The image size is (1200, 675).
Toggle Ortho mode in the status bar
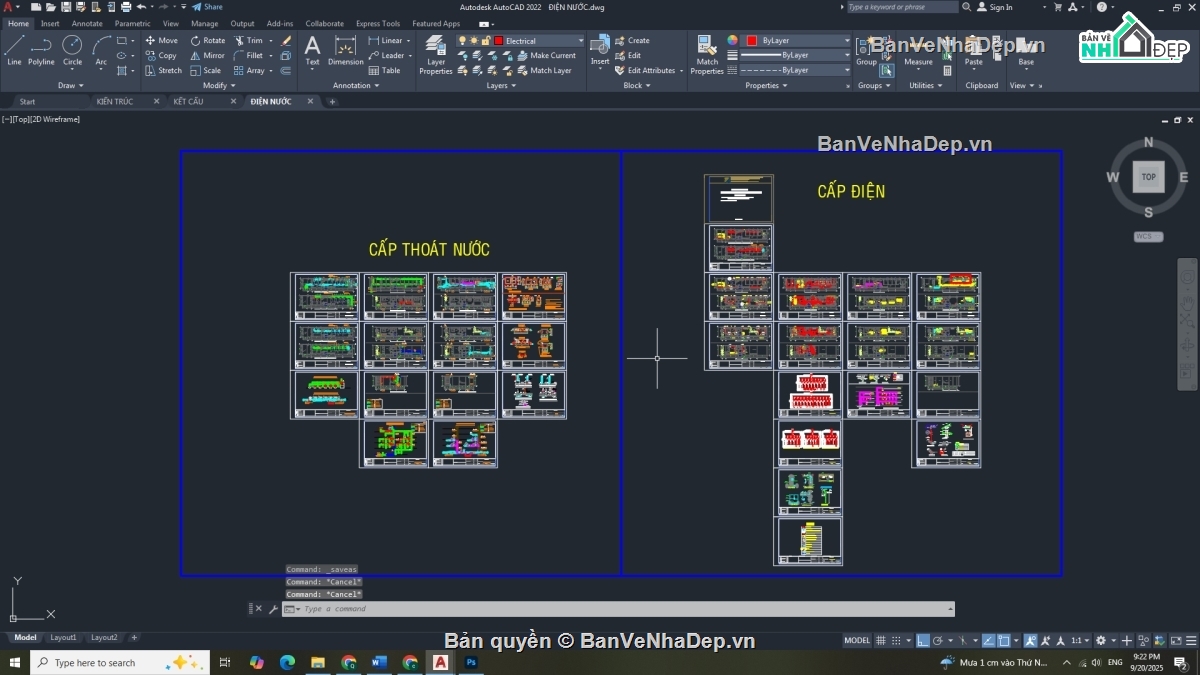click(923, 640)
